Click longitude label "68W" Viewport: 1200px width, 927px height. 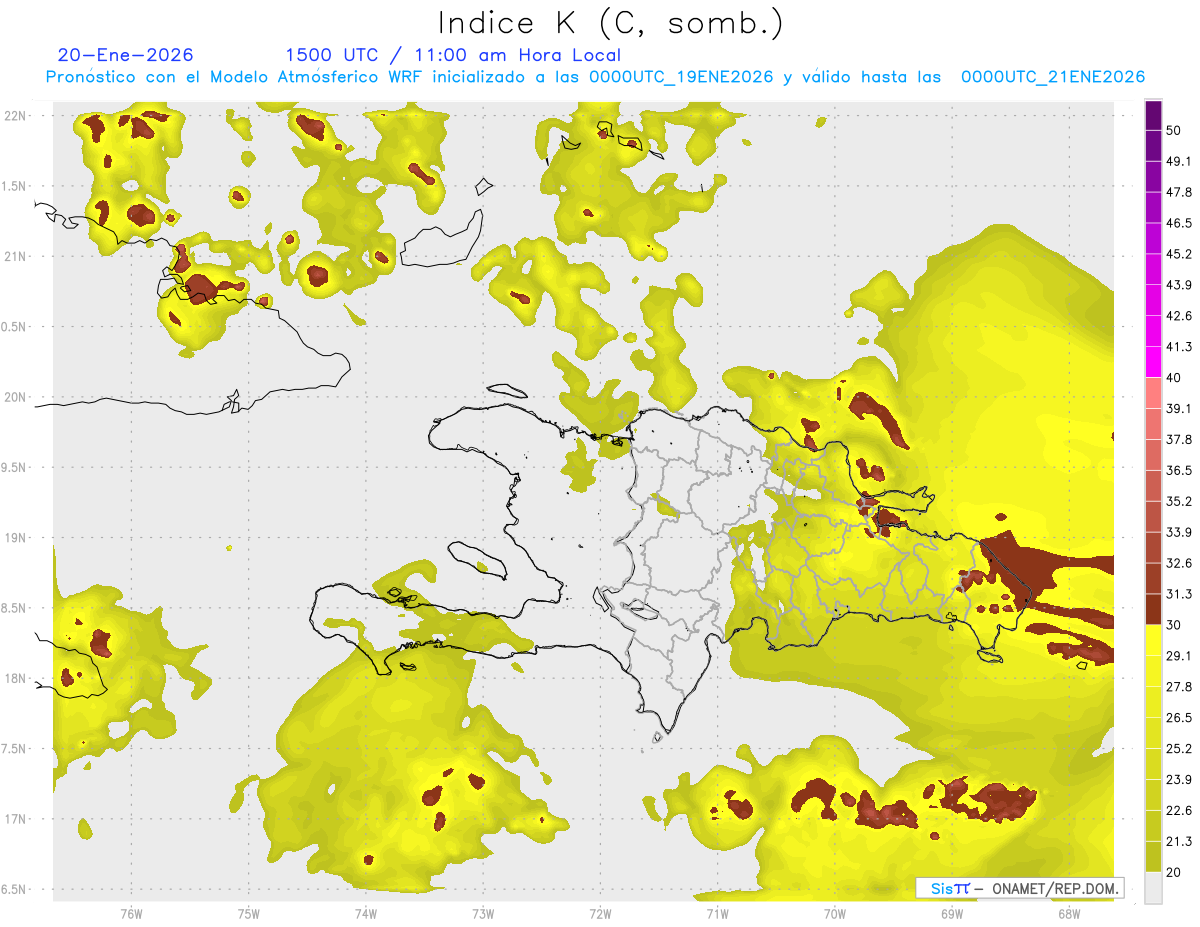(x=1069, y=913)
